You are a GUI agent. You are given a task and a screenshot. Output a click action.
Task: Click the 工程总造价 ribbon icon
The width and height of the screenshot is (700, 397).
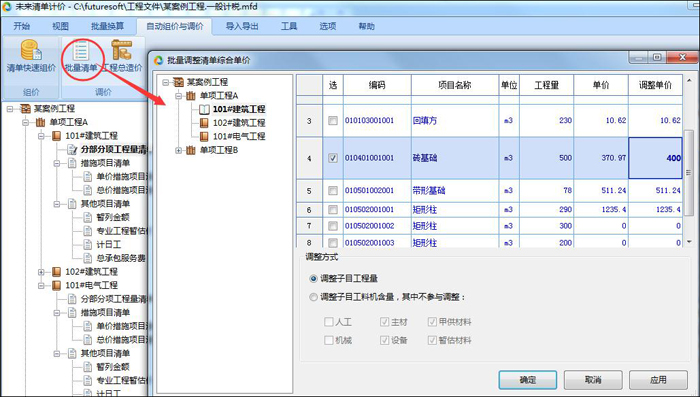121,50
